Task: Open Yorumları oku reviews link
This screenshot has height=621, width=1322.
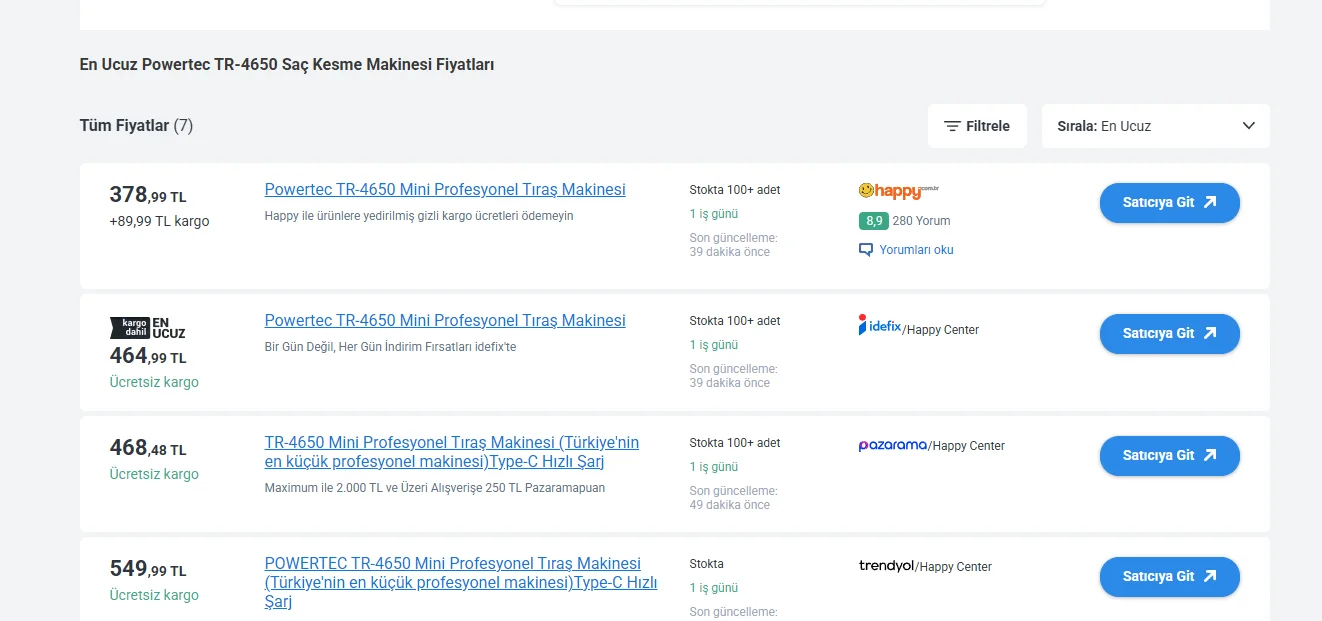Action: point(916,250)
